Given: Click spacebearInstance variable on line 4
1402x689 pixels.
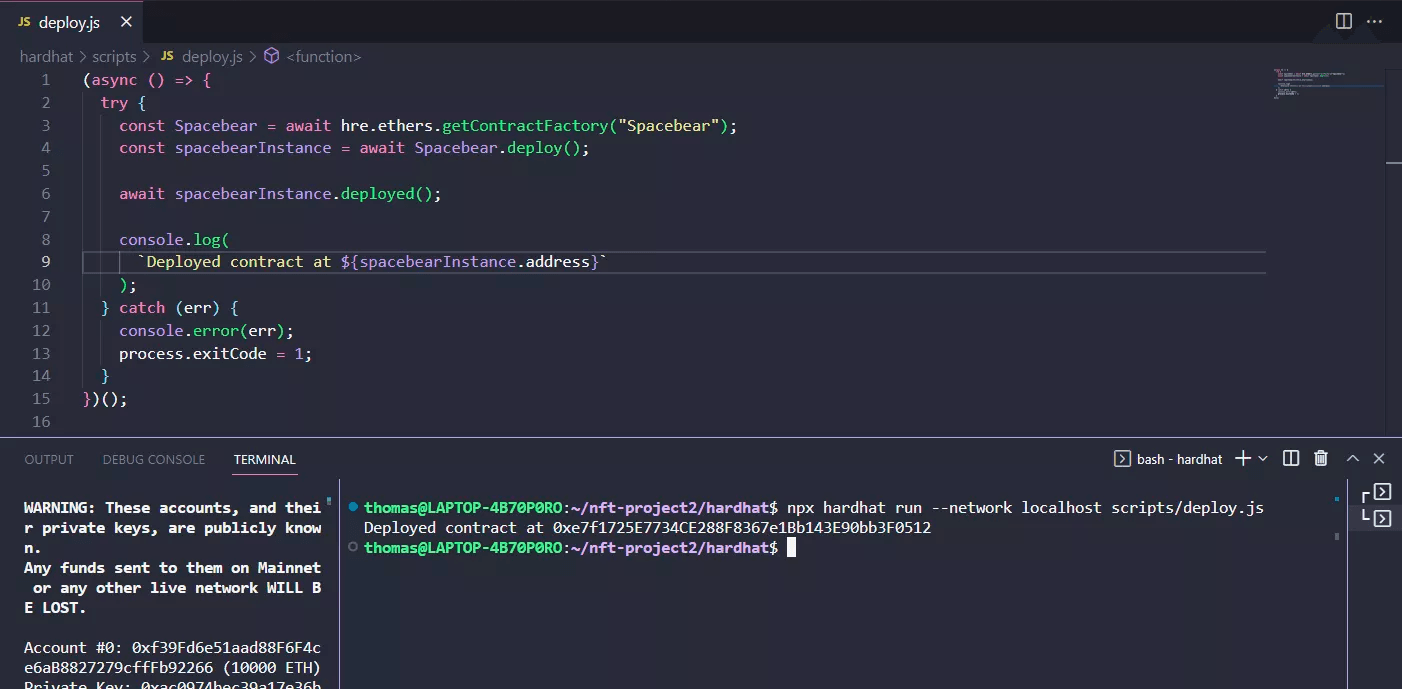Looking at the screenshot, I should coord(253,148).
